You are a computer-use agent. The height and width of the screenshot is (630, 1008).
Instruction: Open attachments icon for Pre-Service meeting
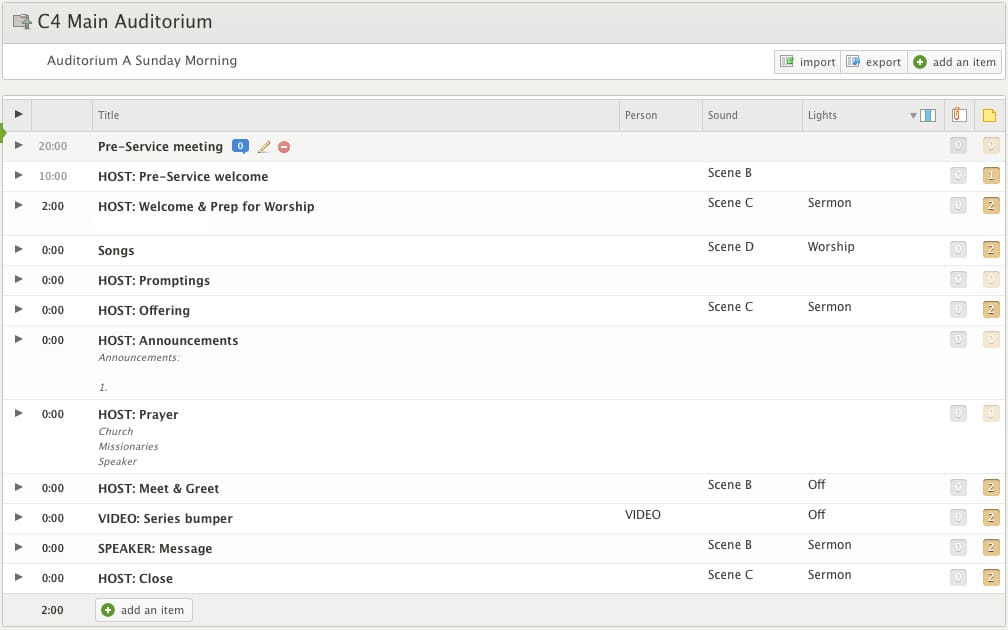[958, 146]
